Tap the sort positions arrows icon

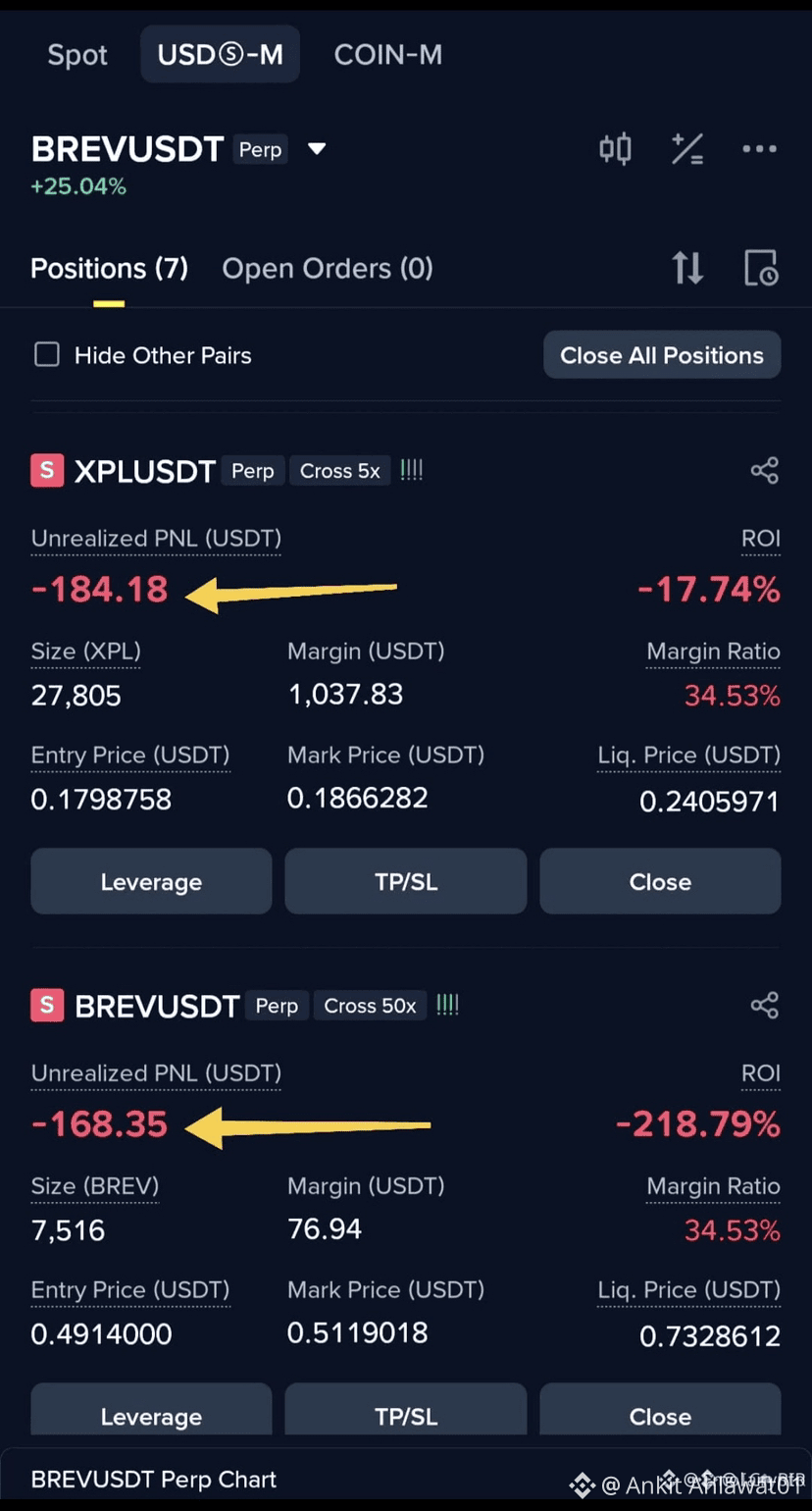[687, 268]
